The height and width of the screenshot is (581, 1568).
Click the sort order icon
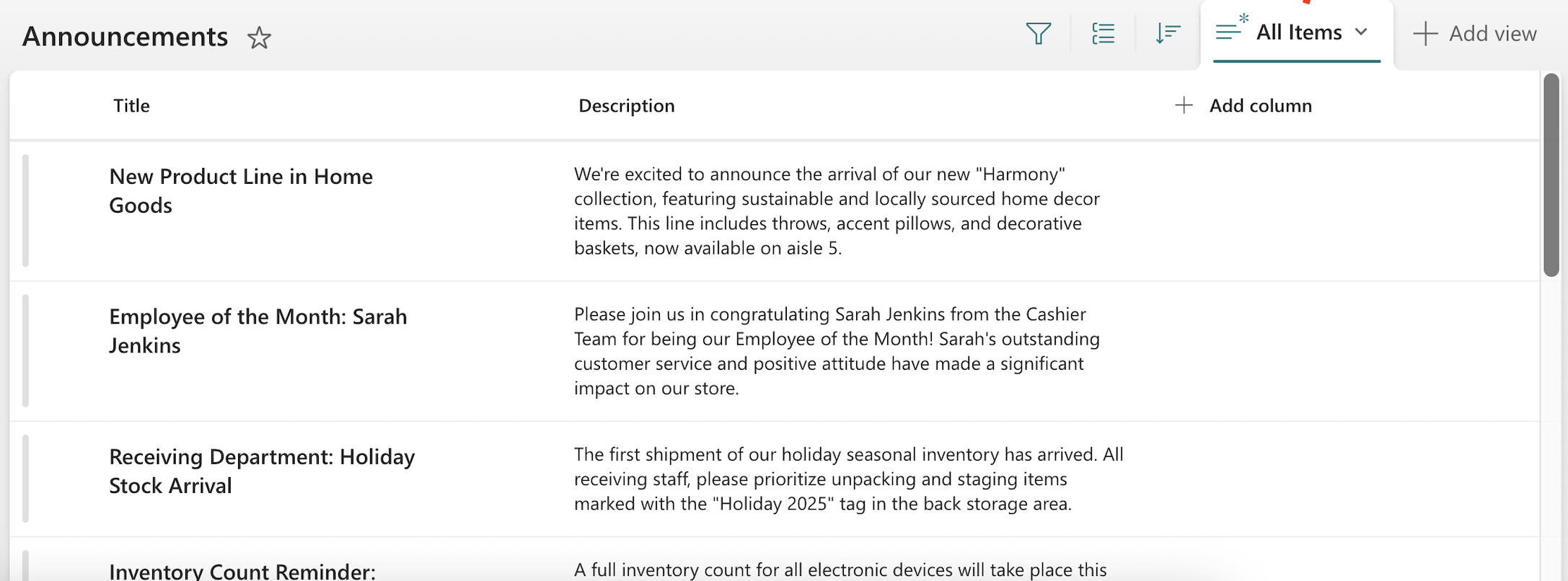(1168, 33)
